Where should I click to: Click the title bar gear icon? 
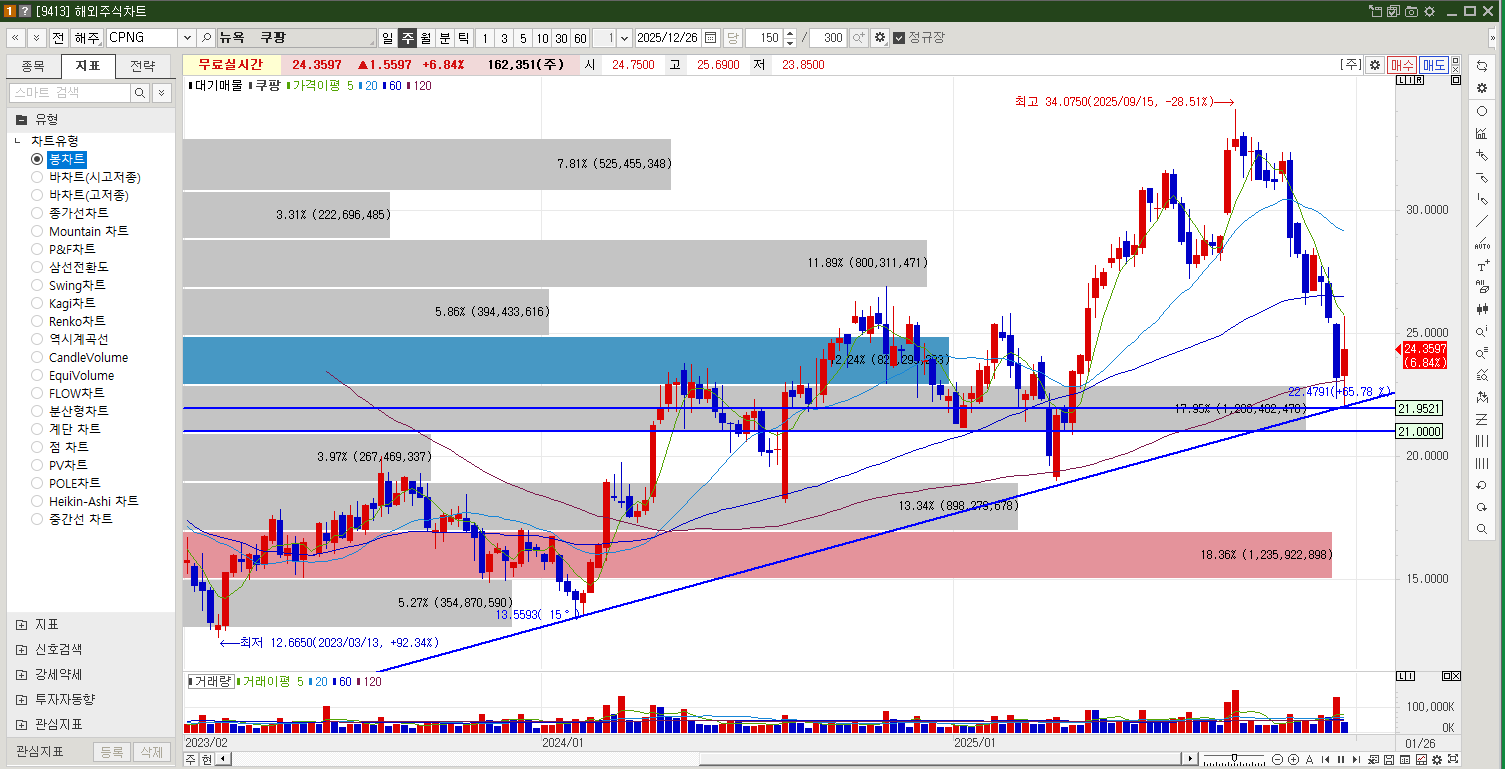1429,11
